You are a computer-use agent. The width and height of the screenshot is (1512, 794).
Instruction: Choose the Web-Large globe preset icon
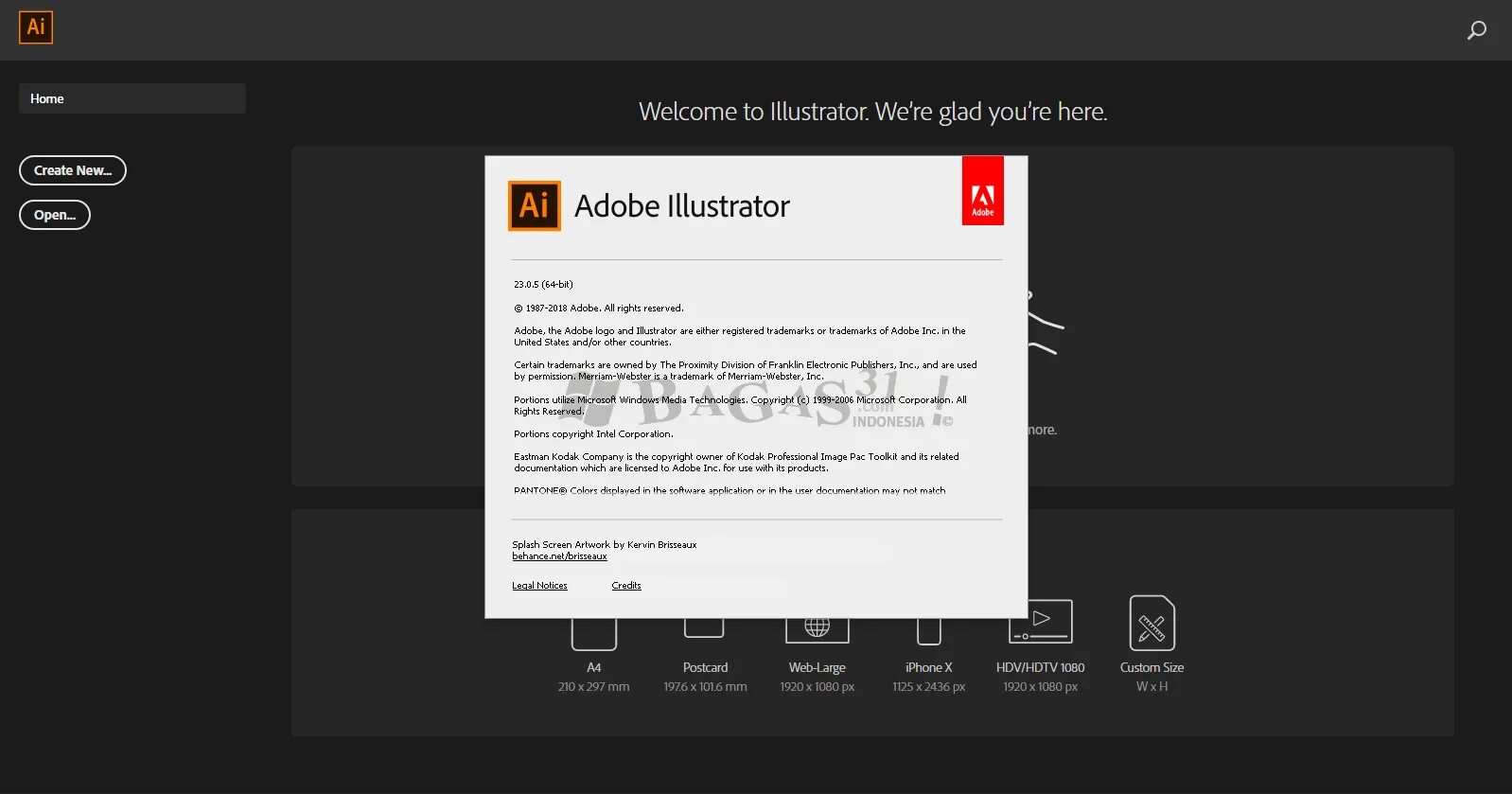818,630
